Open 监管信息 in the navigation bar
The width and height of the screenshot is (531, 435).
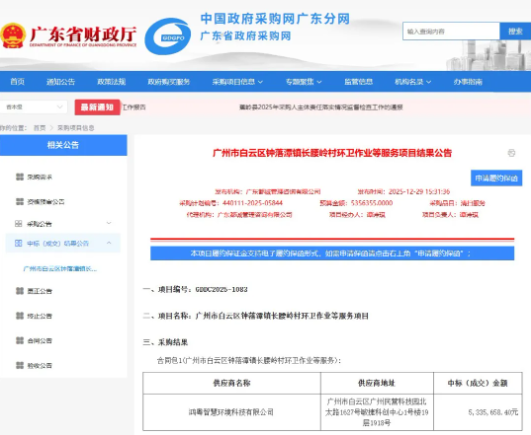[359, 82]
